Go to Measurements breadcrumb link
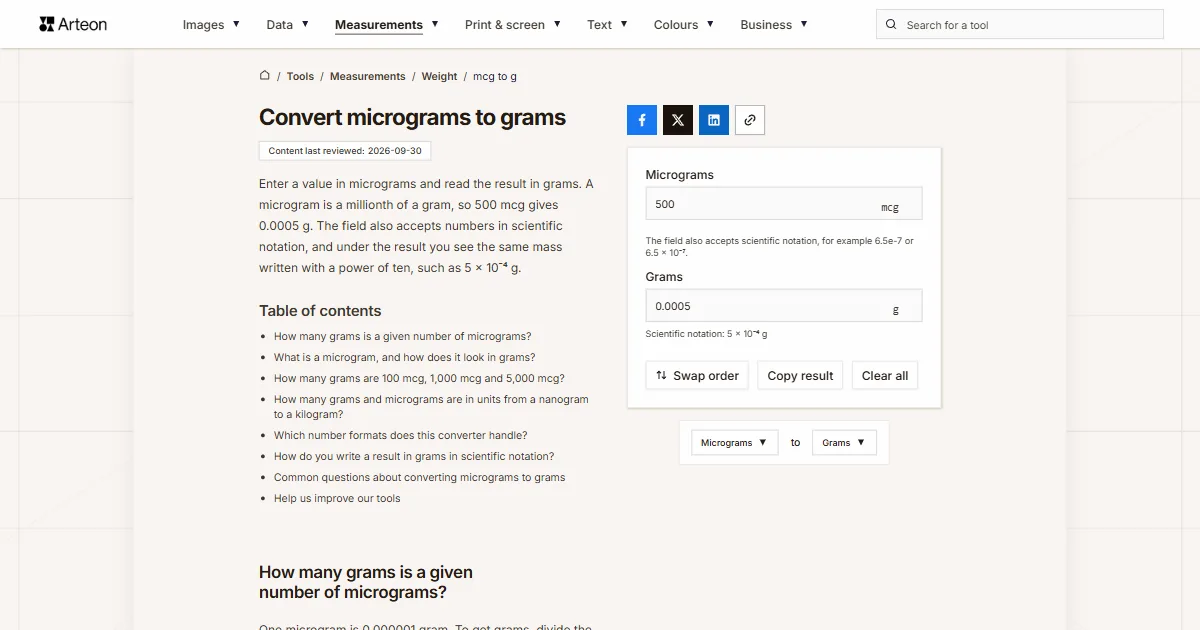 (x=368, y=76)
